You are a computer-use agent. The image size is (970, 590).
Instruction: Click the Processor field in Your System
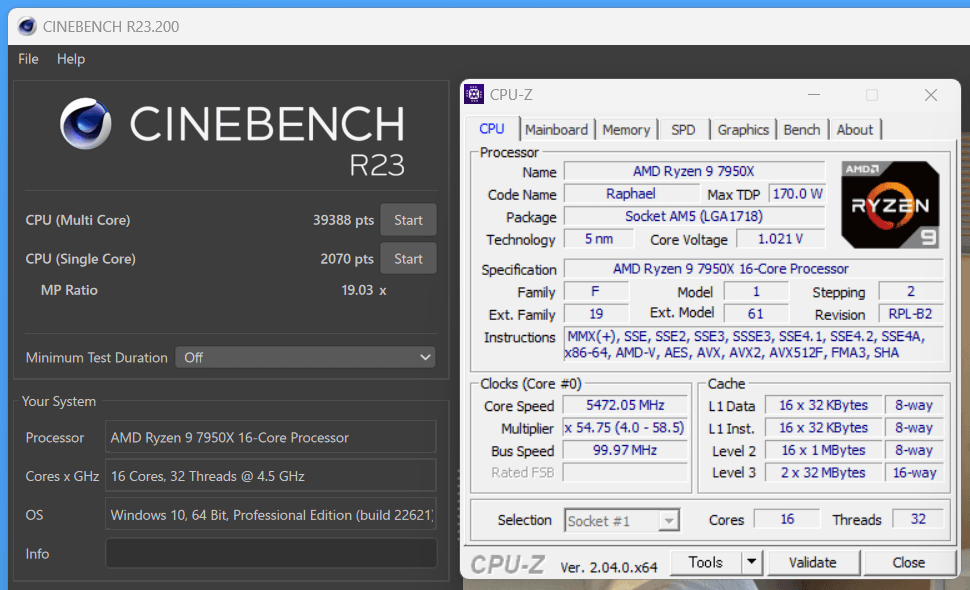pos(271,437)
